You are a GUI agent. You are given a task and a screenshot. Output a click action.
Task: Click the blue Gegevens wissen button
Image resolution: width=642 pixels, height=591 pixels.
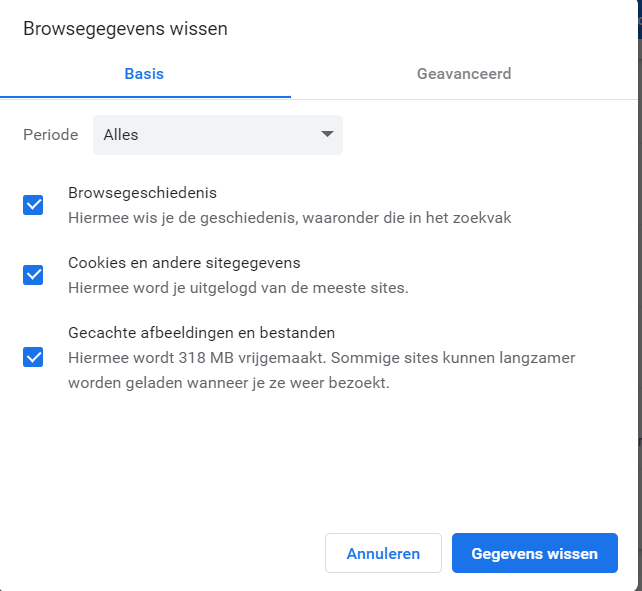click(534, 553)
